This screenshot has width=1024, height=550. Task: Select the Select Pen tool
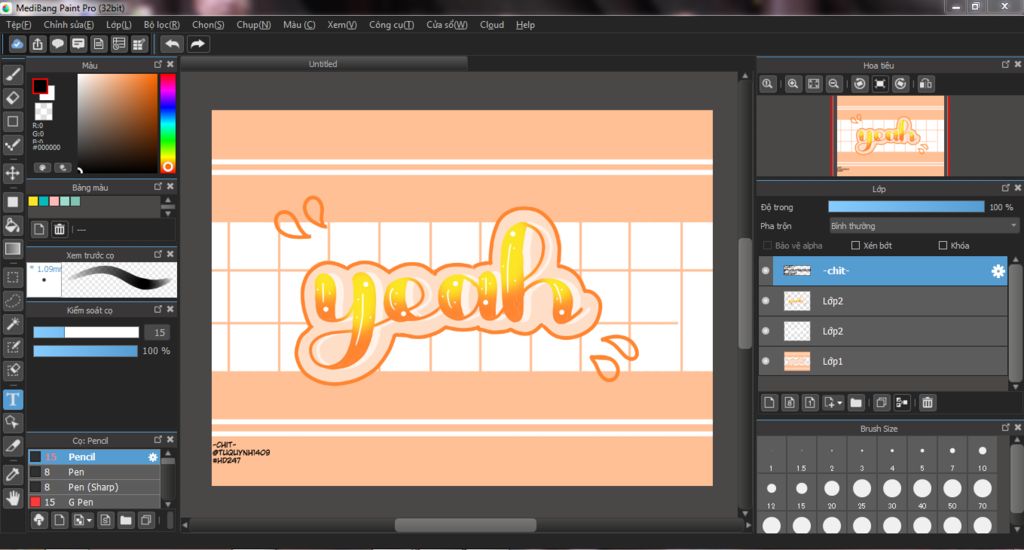[x=12, y=348]
